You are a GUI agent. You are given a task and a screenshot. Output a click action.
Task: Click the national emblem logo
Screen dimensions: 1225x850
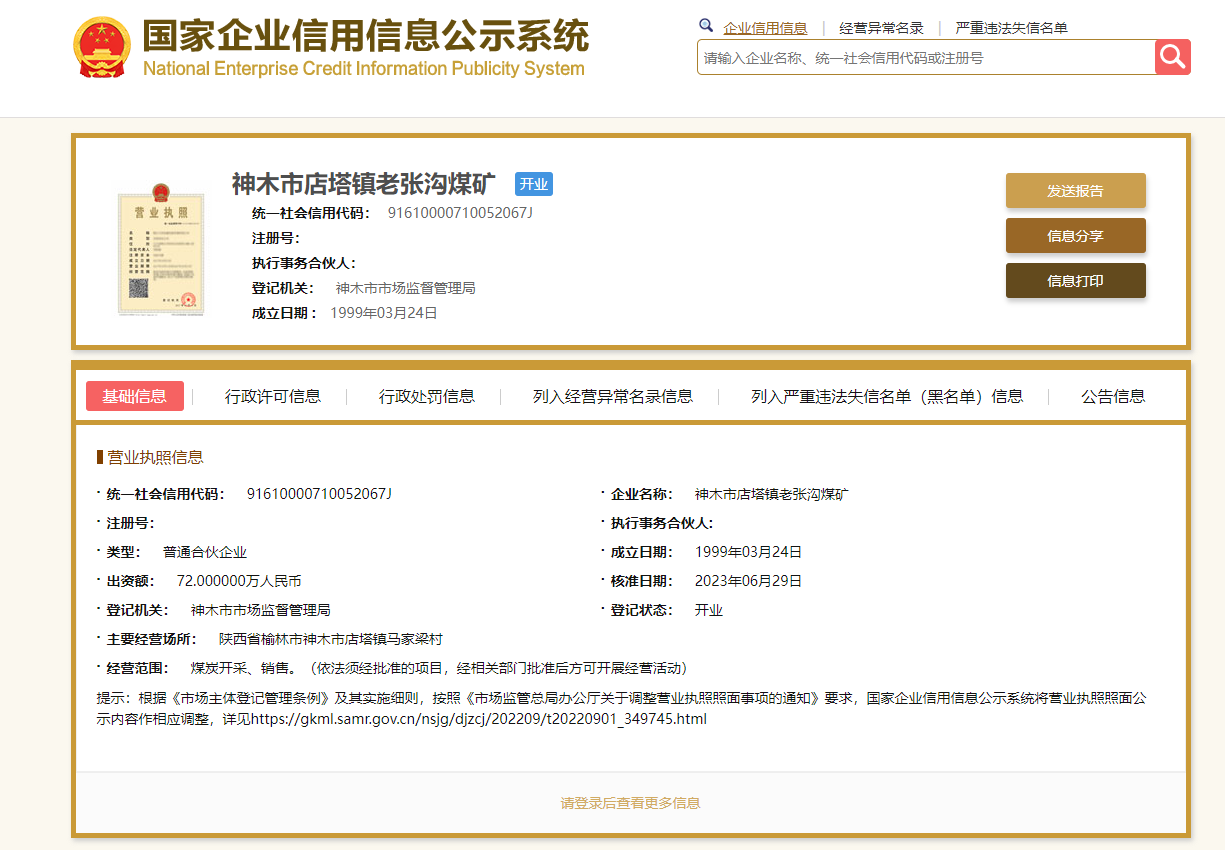coord(102,47)
